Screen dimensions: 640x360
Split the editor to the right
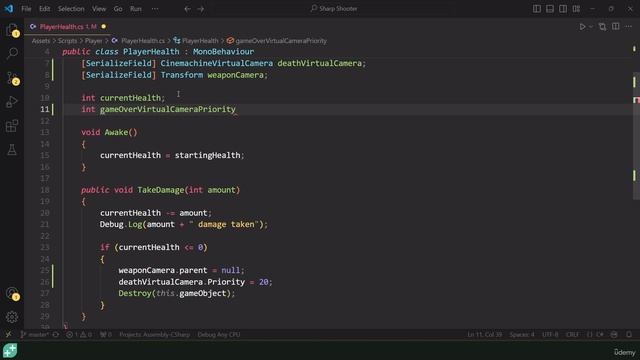[x=616, y=27]
